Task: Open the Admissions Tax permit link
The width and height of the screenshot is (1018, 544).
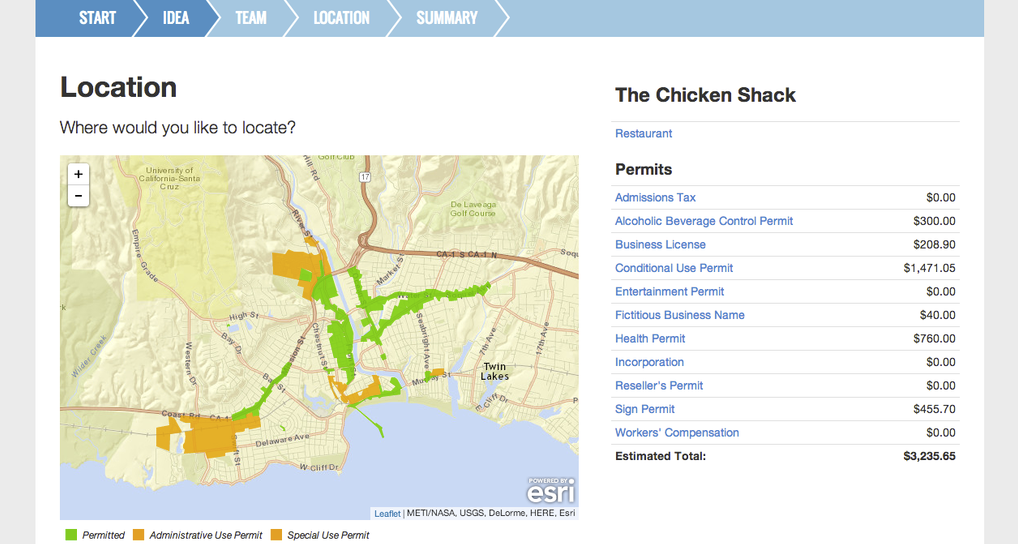Action: 655,198
